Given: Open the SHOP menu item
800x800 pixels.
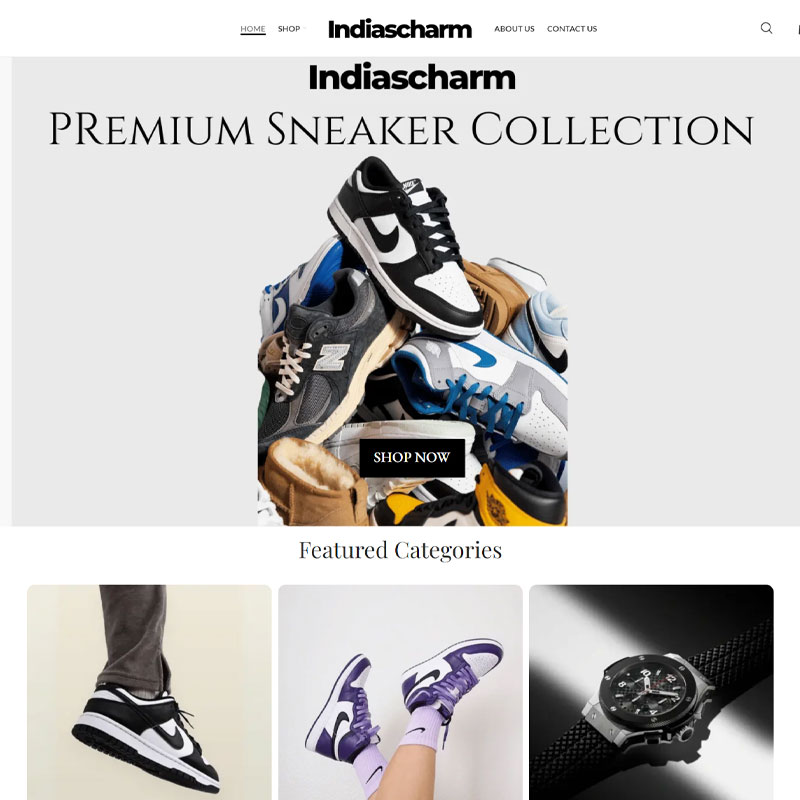Looking at the screenshot, I should (289, 29).
